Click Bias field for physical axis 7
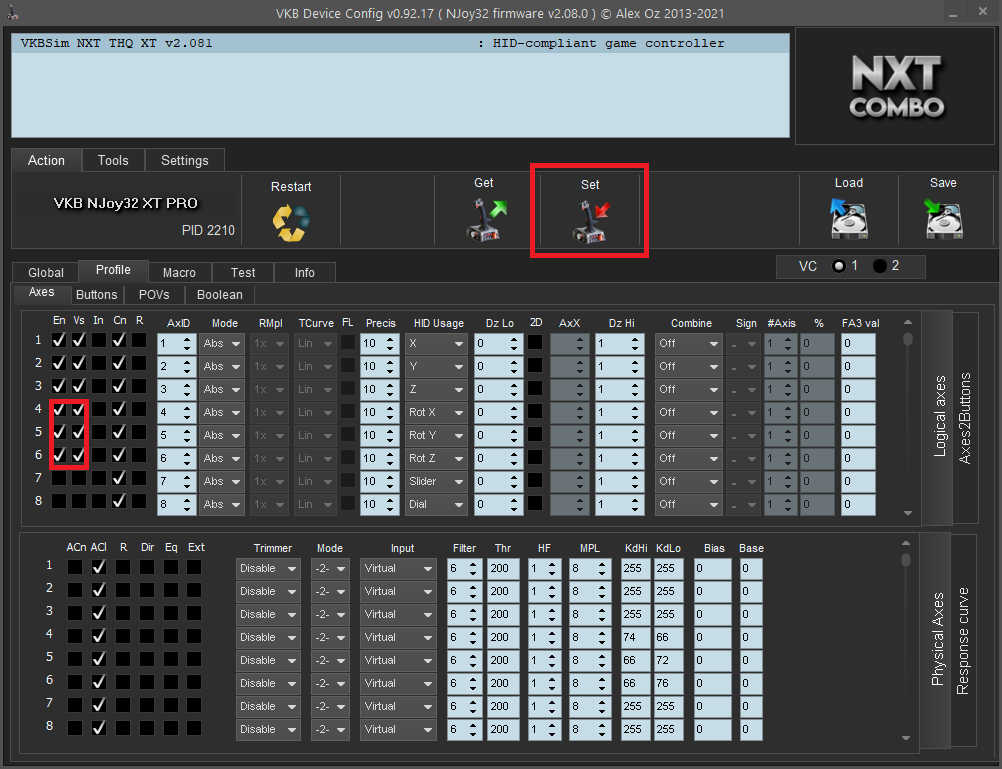 tap(713, 707)
